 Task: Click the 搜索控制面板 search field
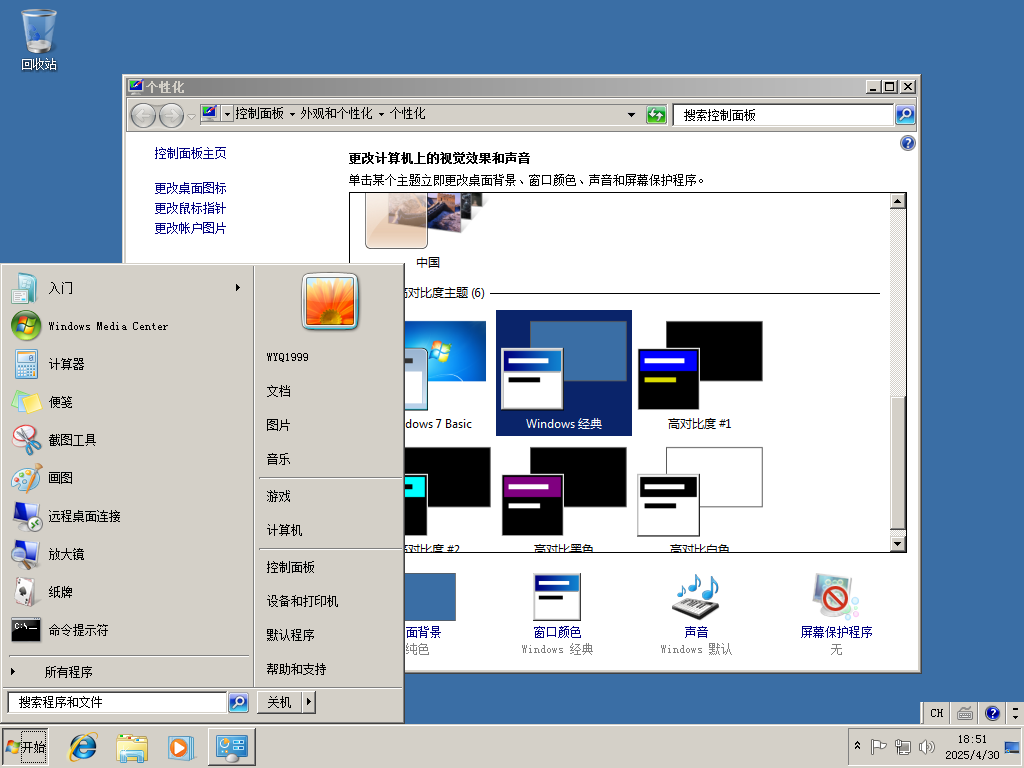click(784, 115)
